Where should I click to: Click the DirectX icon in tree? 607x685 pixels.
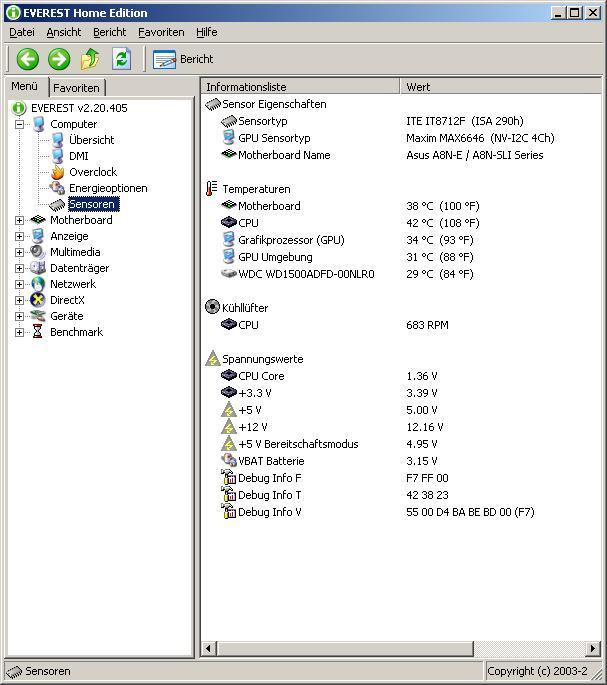[x=38, y=300]
